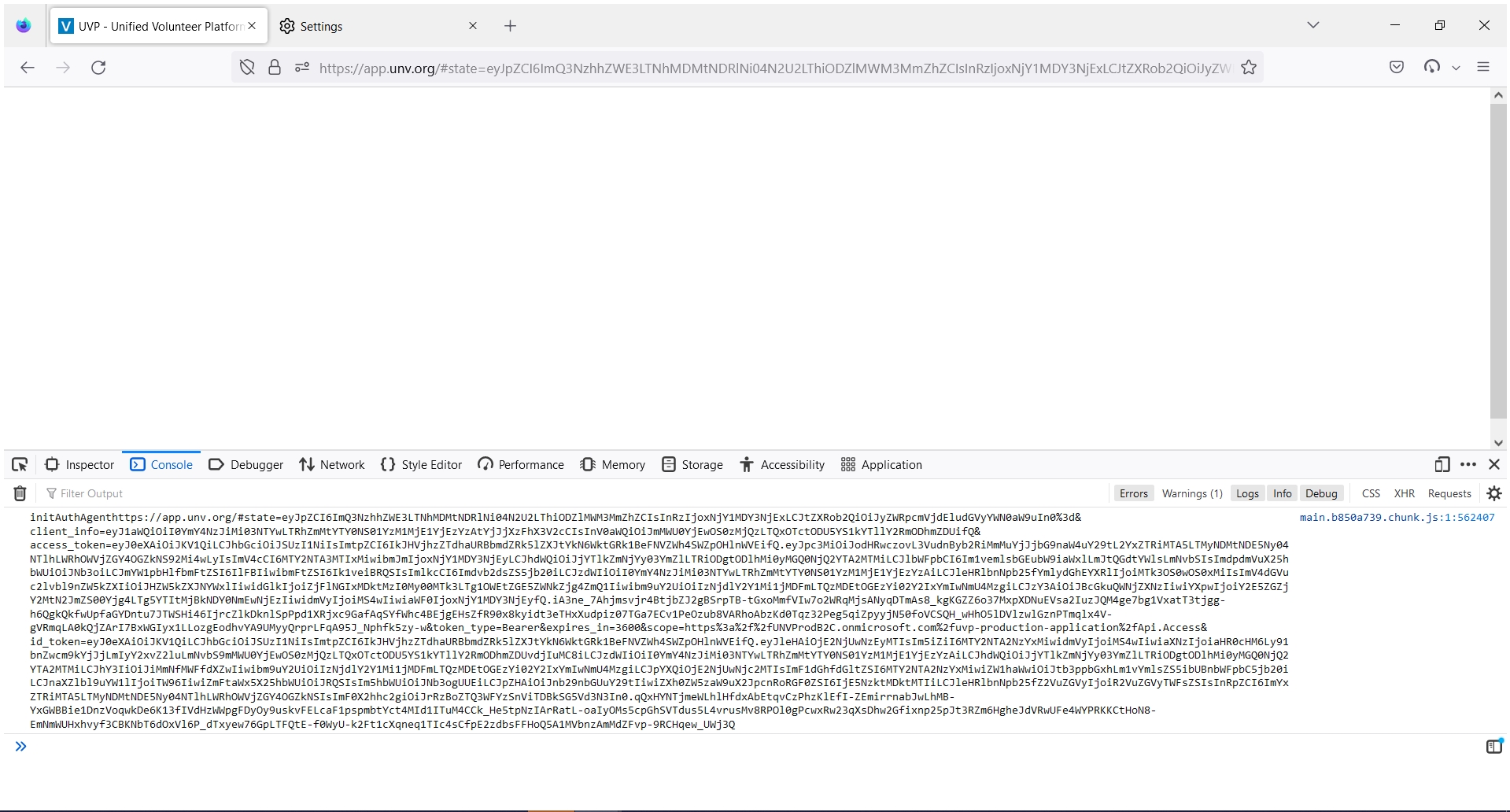Enable the Debug message filter

[x=1322, y=493]
